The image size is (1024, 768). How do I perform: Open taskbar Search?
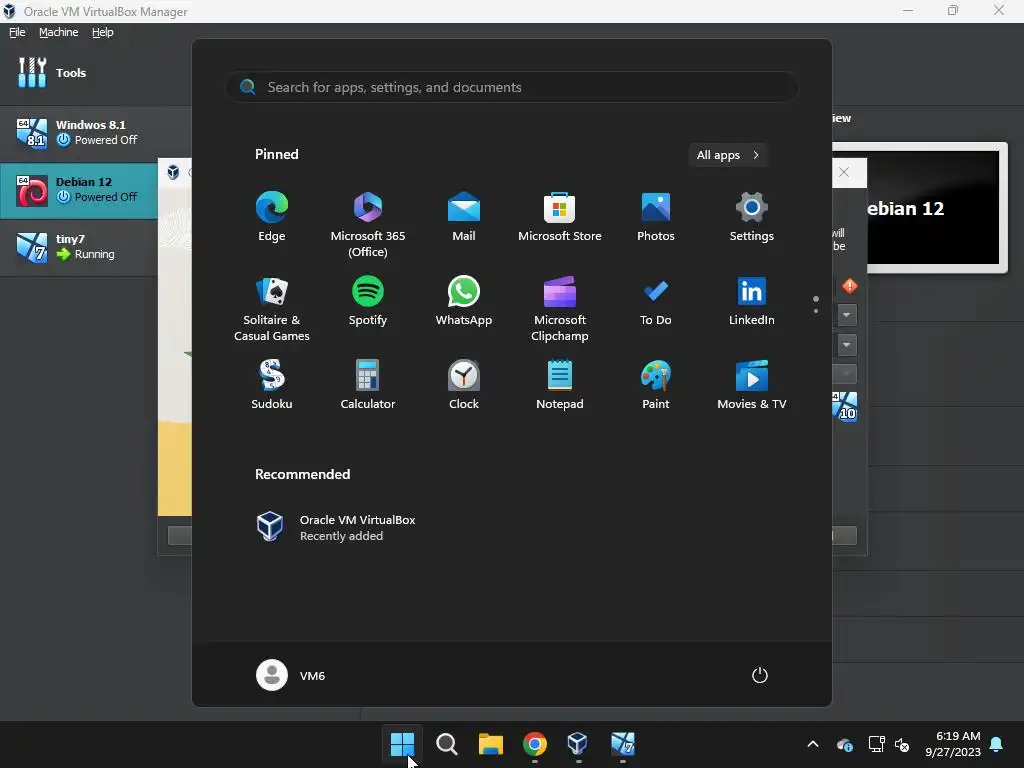point(447,744)
